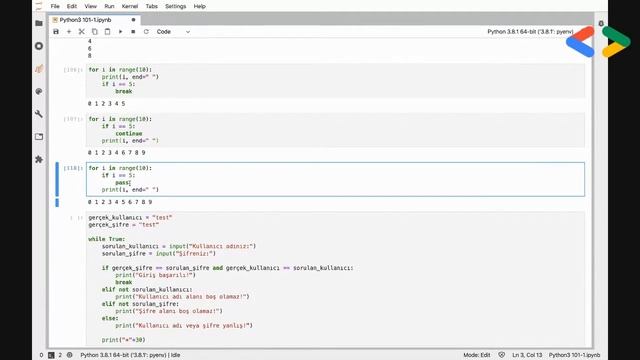Click the print("Giriş başarılı!") line
The height and width of the screenshot is (360, 640).
[156, 275]
